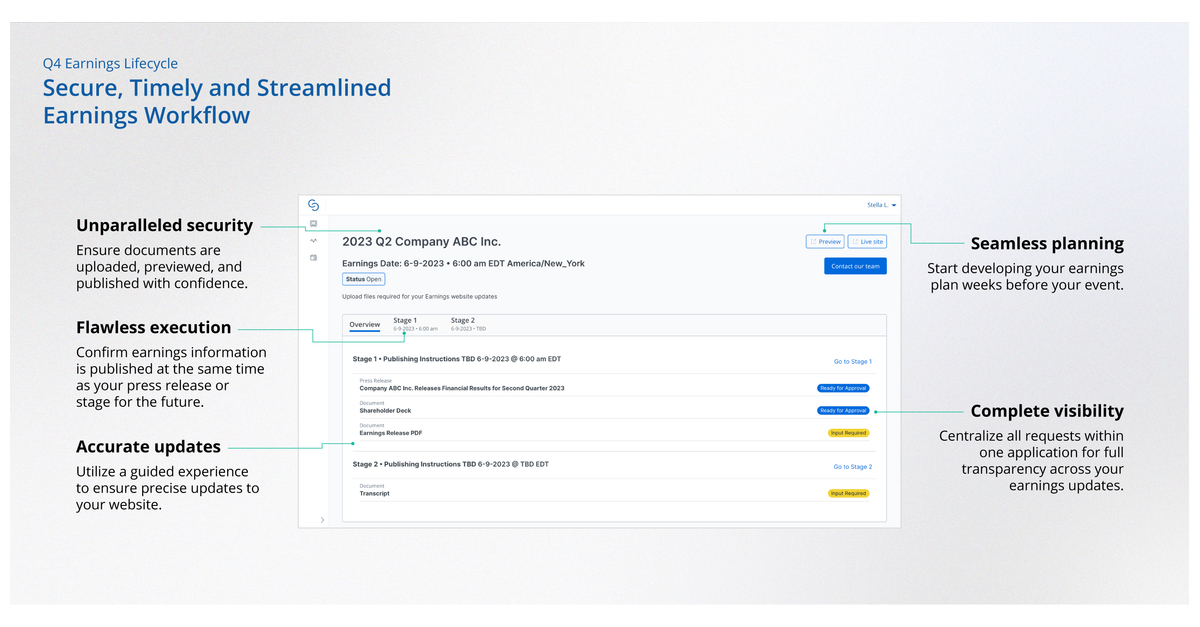This screenshot has width=1200, height=627.
Task: Click the card icon in the left sidebar
Action: click(313, 256)
